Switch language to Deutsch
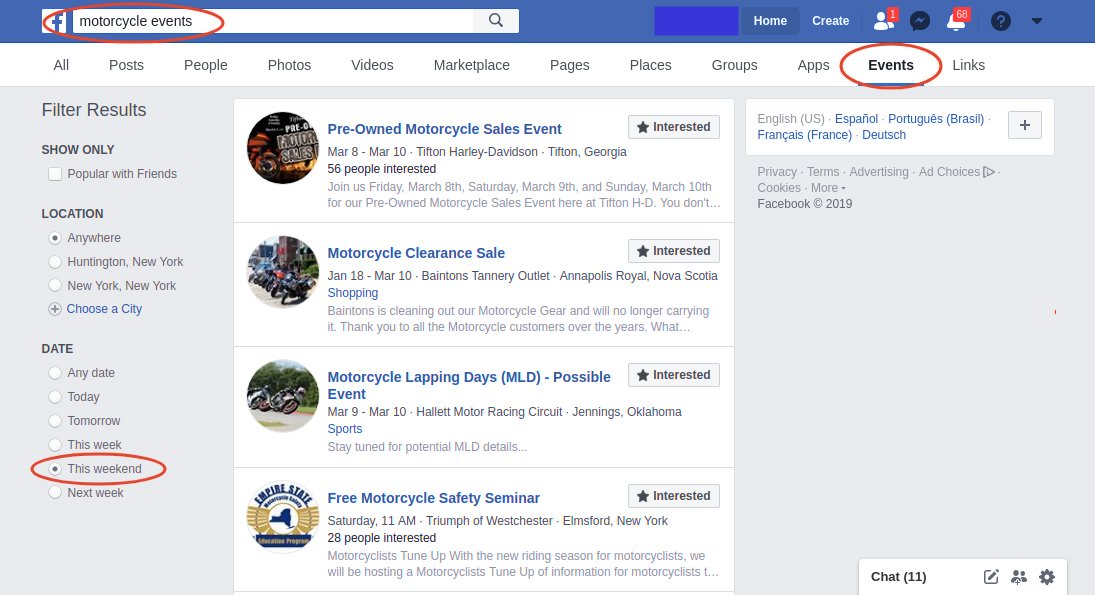 [883, 135]
